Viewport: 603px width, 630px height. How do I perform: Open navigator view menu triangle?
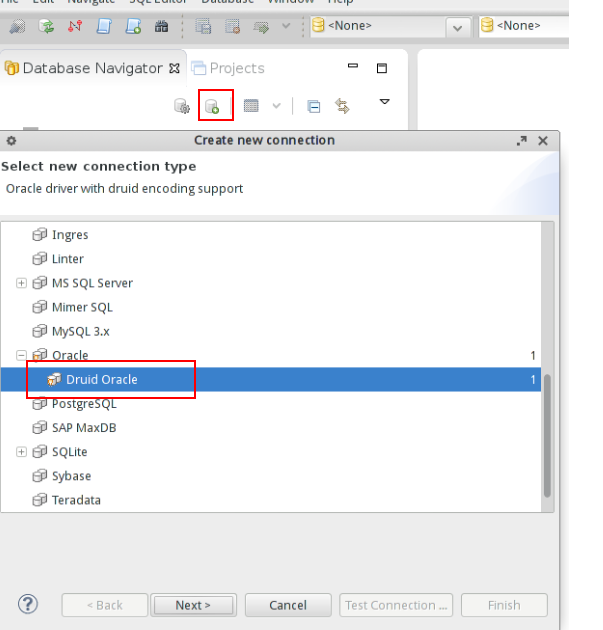pyautogui.click(x=384, y=102)
